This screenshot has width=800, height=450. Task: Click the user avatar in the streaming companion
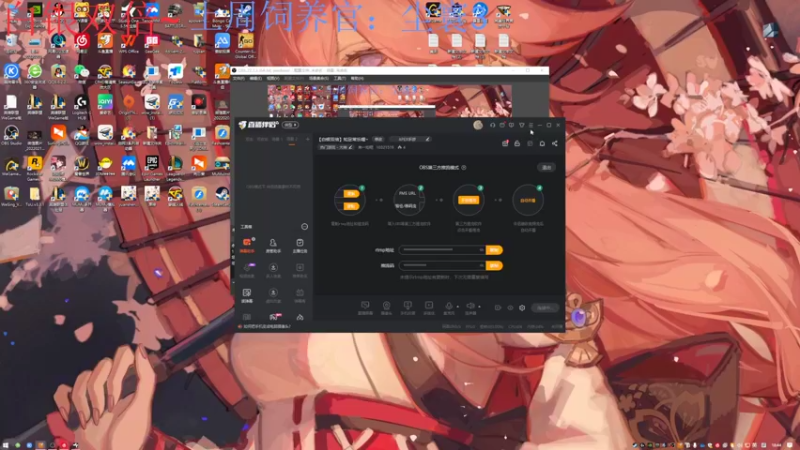coord(478,125)
